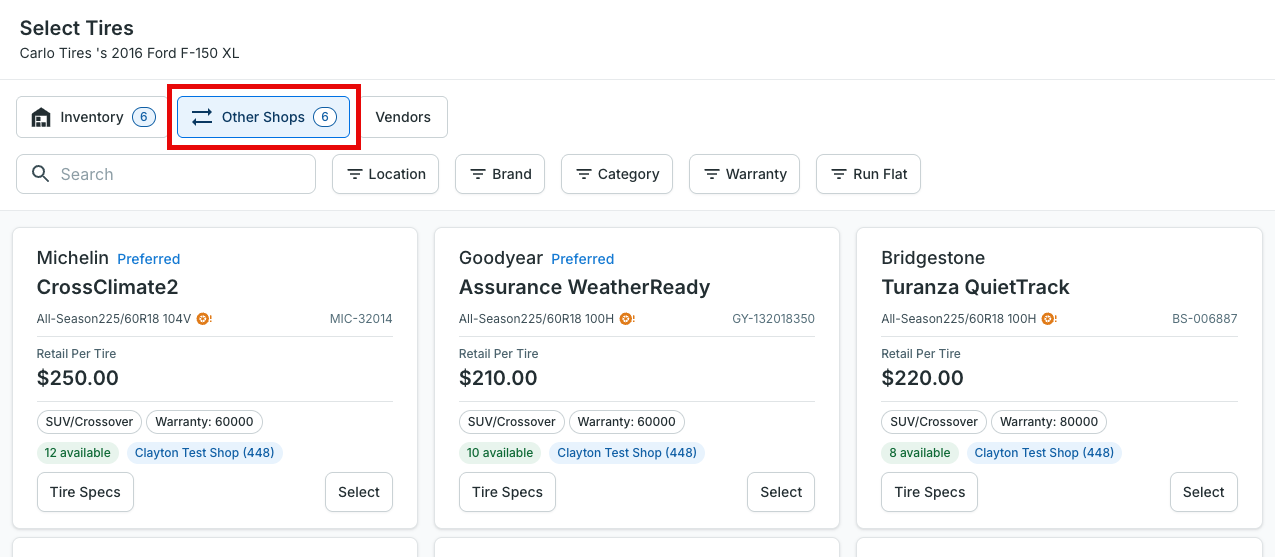Click Warranty: 60000 chip on Goodyear card
The image size is (1275, 557).
pos(626,422)
